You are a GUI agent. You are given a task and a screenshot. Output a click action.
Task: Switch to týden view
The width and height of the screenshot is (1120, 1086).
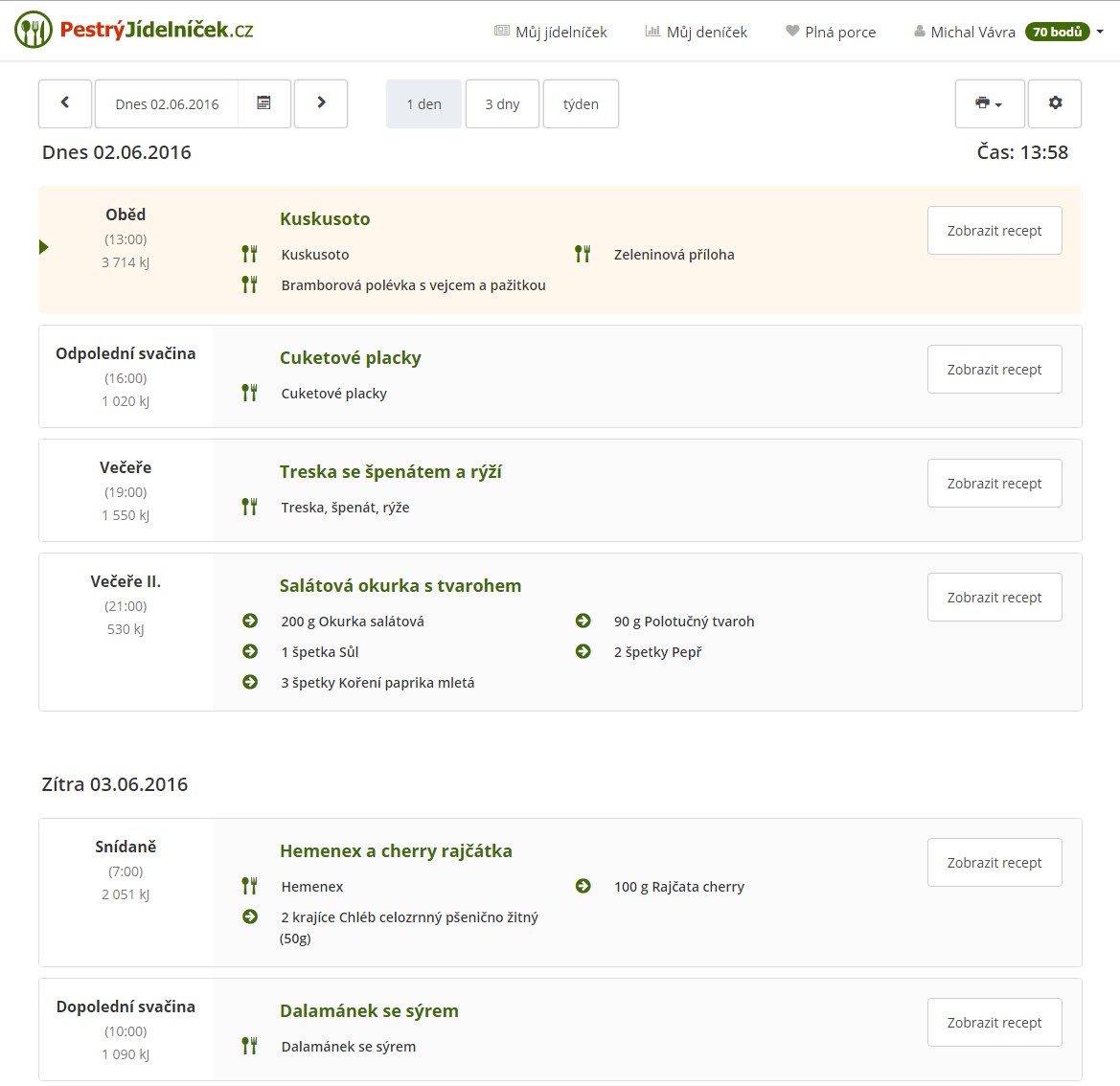click(x=581, y=103)
